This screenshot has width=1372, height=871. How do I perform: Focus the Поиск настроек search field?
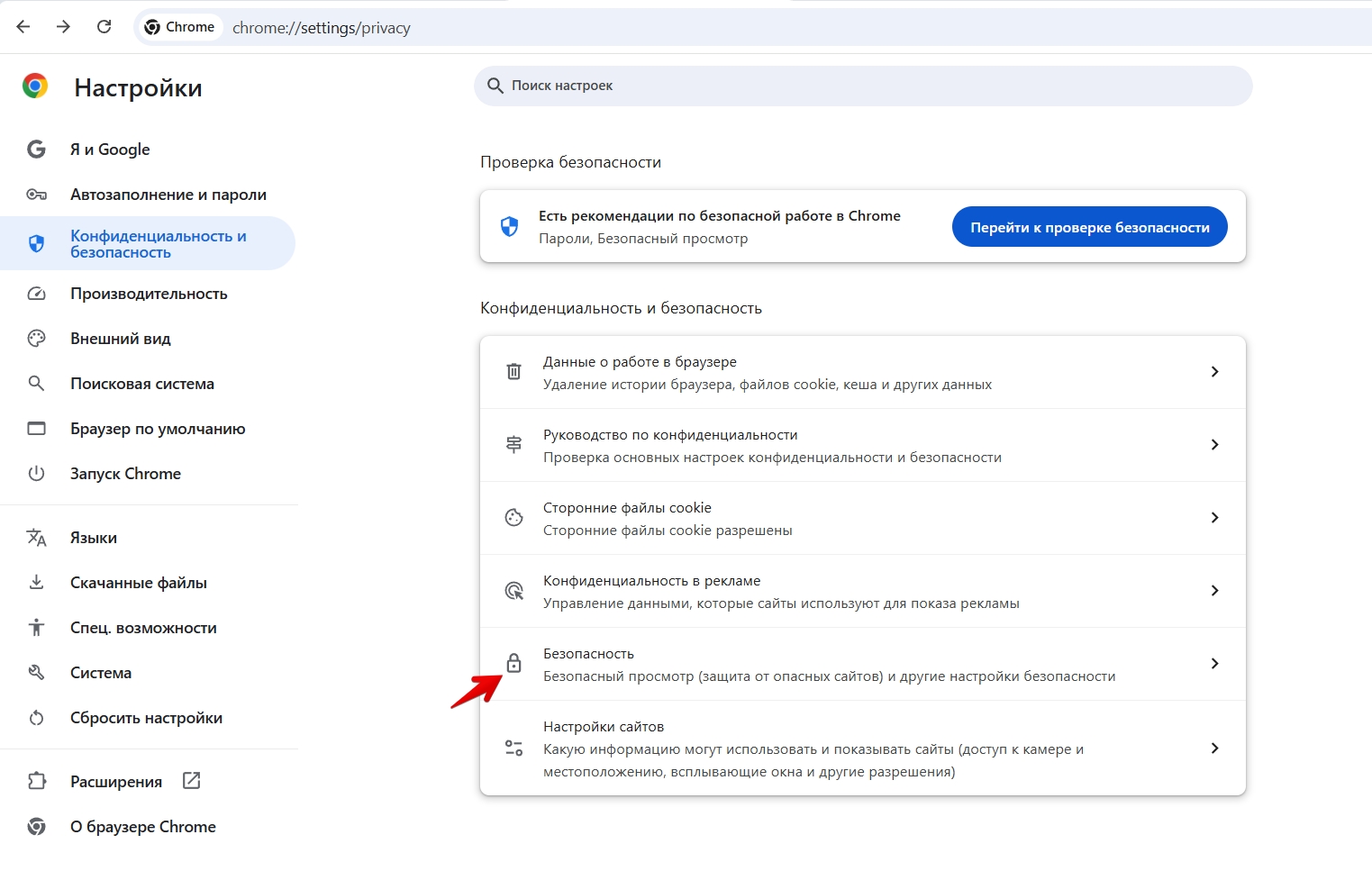865,86
